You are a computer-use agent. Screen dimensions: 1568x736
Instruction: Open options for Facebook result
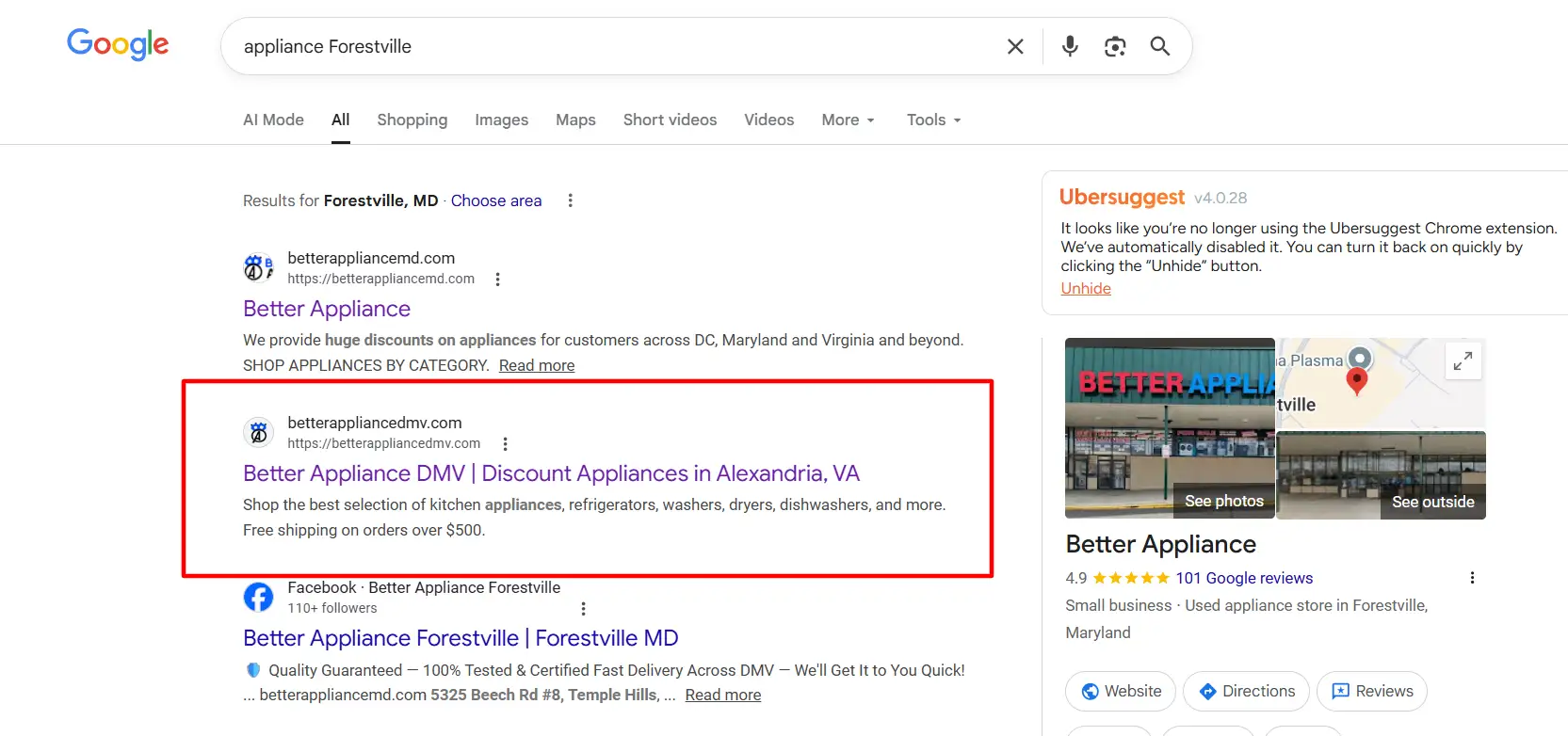click(583, 609)
